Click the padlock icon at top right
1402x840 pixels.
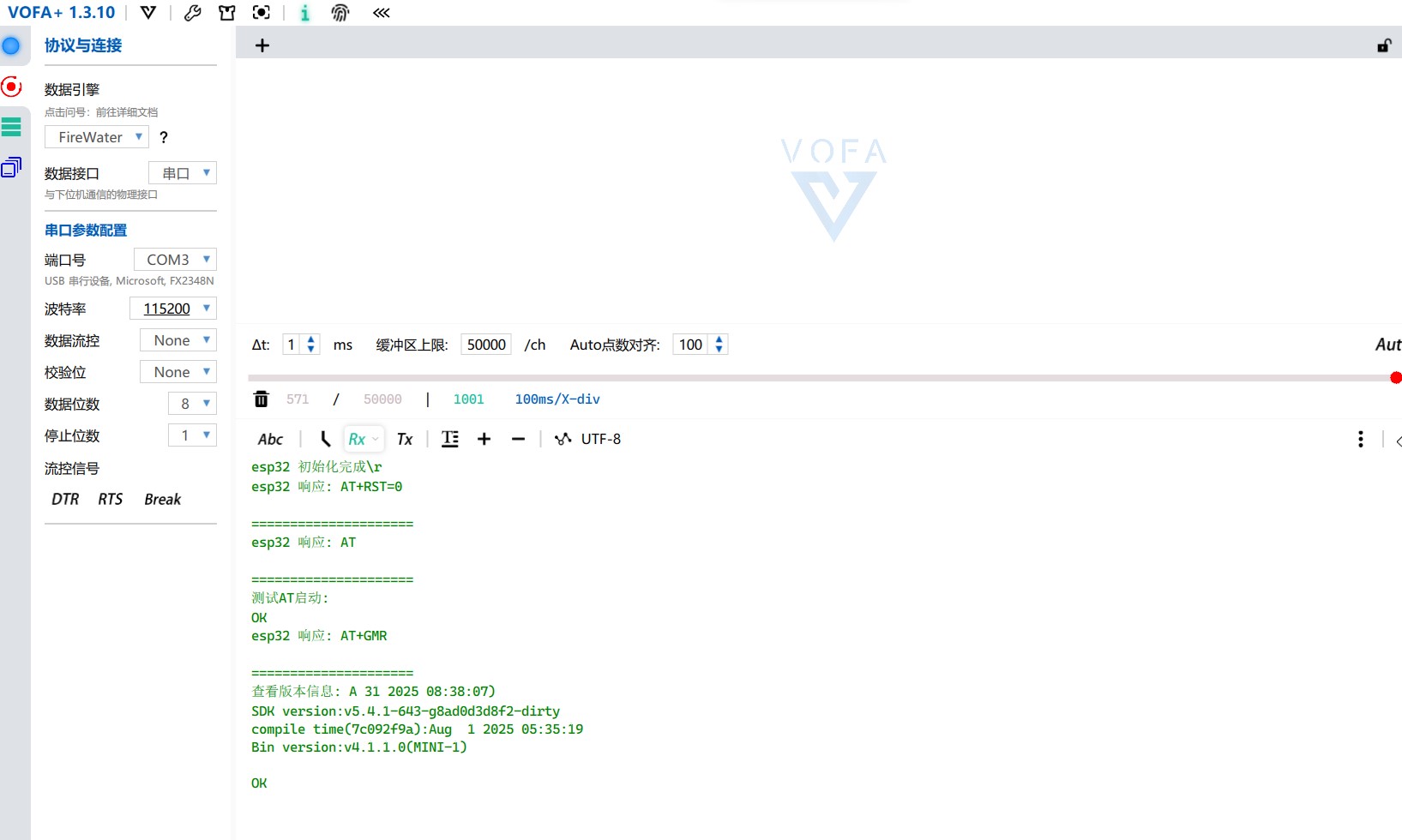[x=1384, y=45]
